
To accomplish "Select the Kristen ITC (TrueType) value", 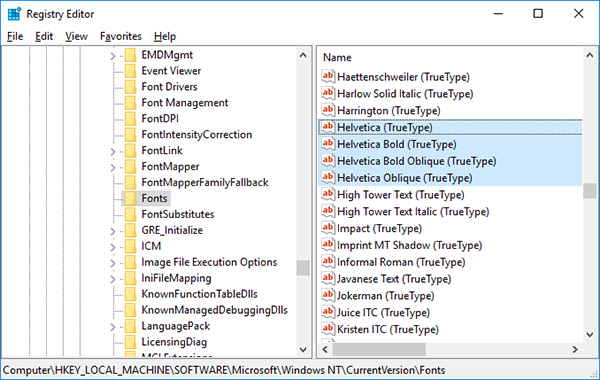I will pos(388,329).
